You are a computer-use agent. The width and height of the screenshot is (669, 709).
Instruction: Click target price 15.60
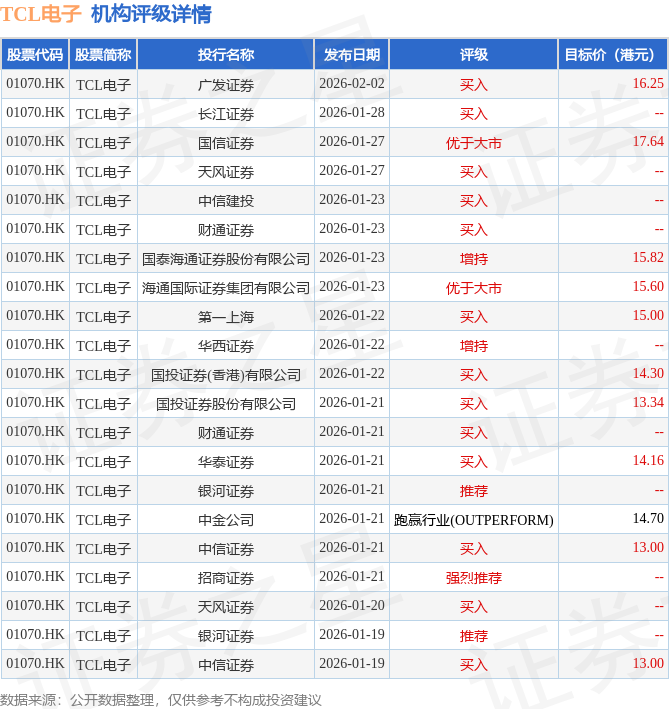tap(648, 286)
